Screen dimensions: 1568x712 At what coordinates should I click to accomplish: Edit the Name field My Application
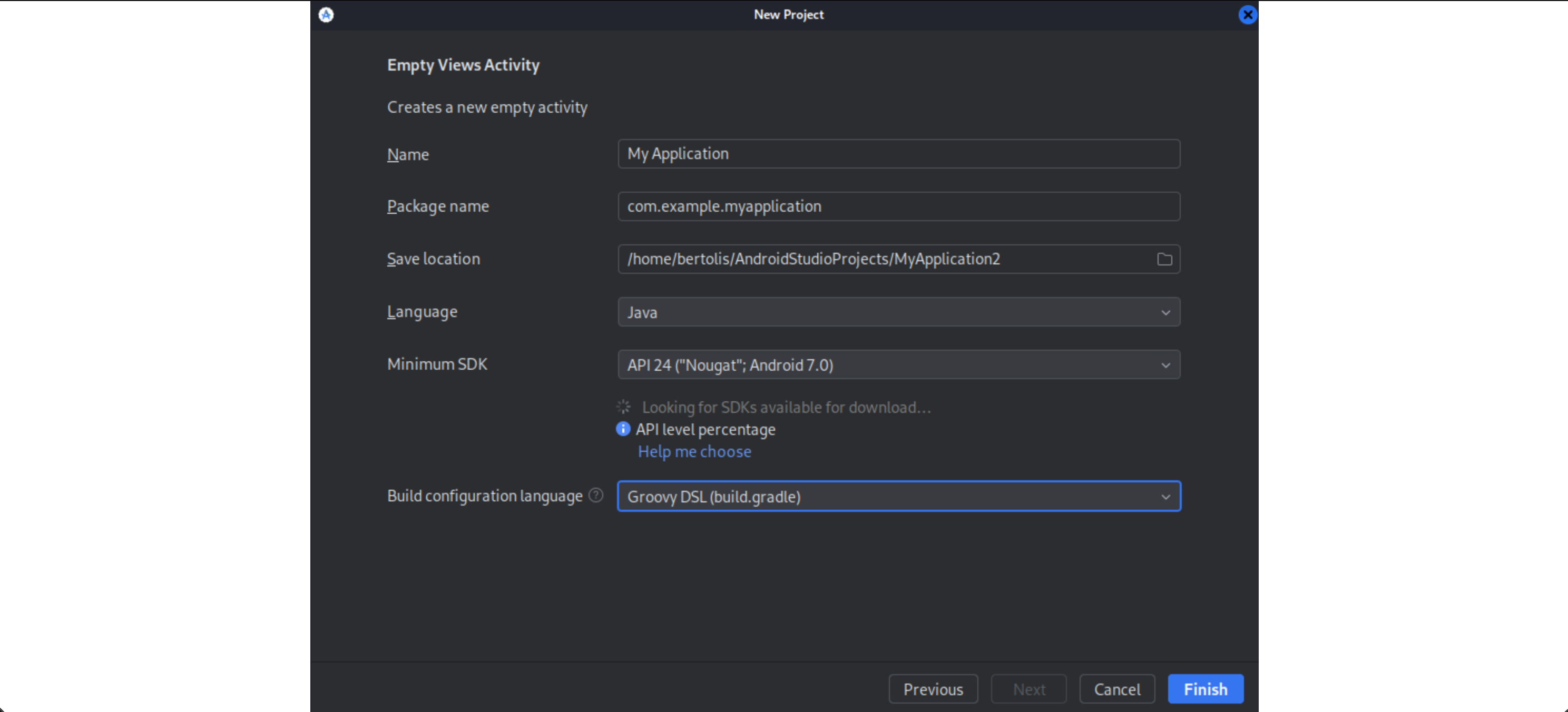[898, 154]
